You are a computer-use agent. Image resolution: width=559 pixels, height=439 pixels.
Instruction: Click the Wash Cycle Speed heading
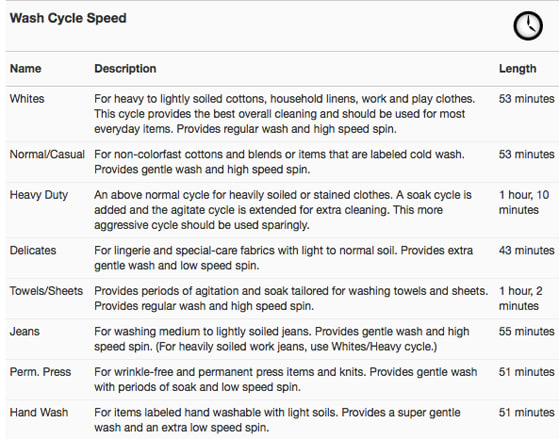[x=68, y=18]
